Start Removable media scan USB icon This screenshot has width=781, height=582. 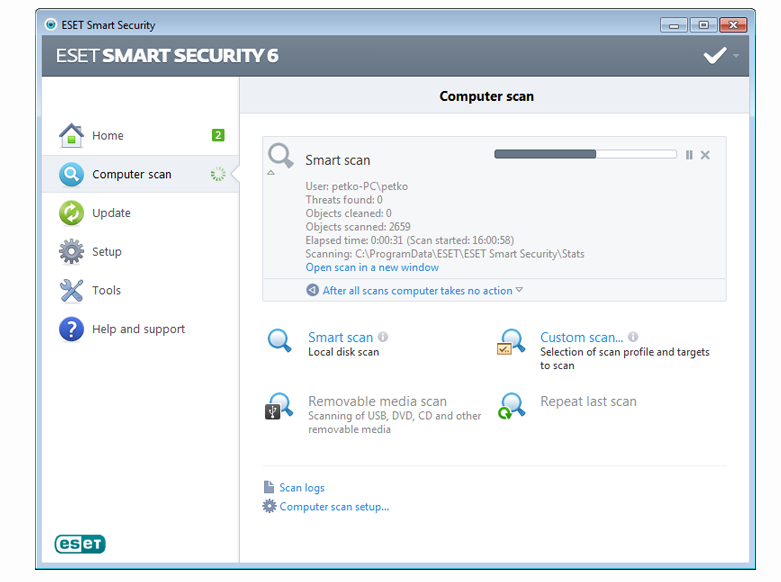pyautogui.click(x=278, y=406)
